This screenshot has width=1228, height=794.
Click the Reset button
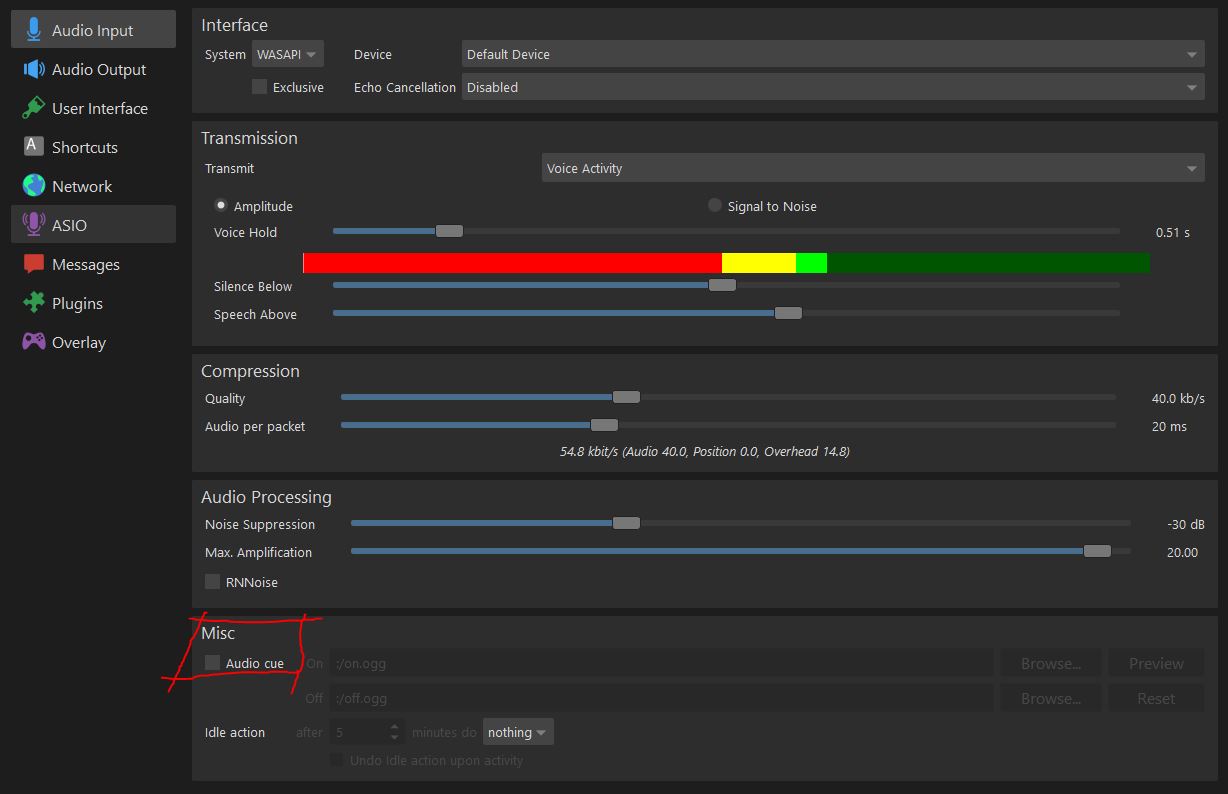point(1156,698)
